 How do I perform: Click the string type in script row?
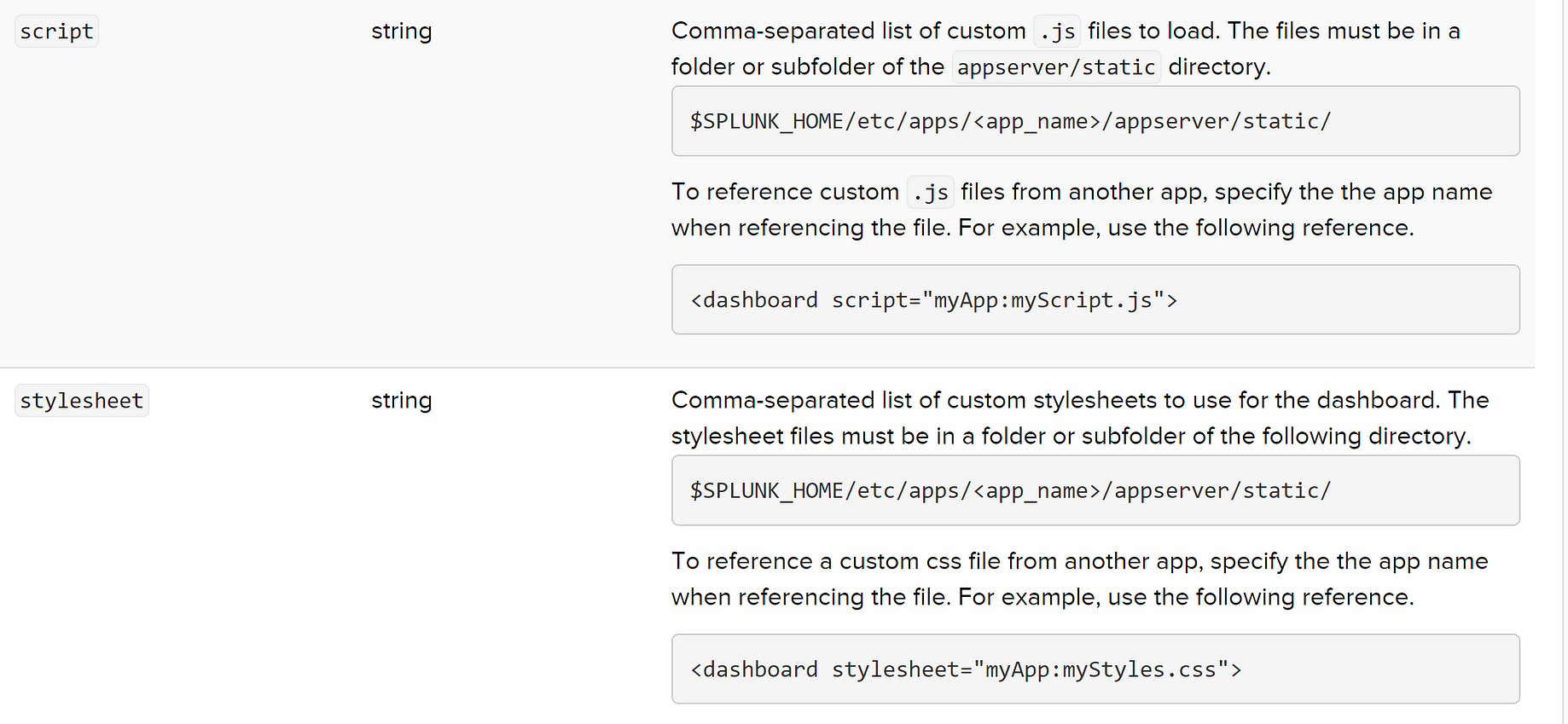pos(401,32)
